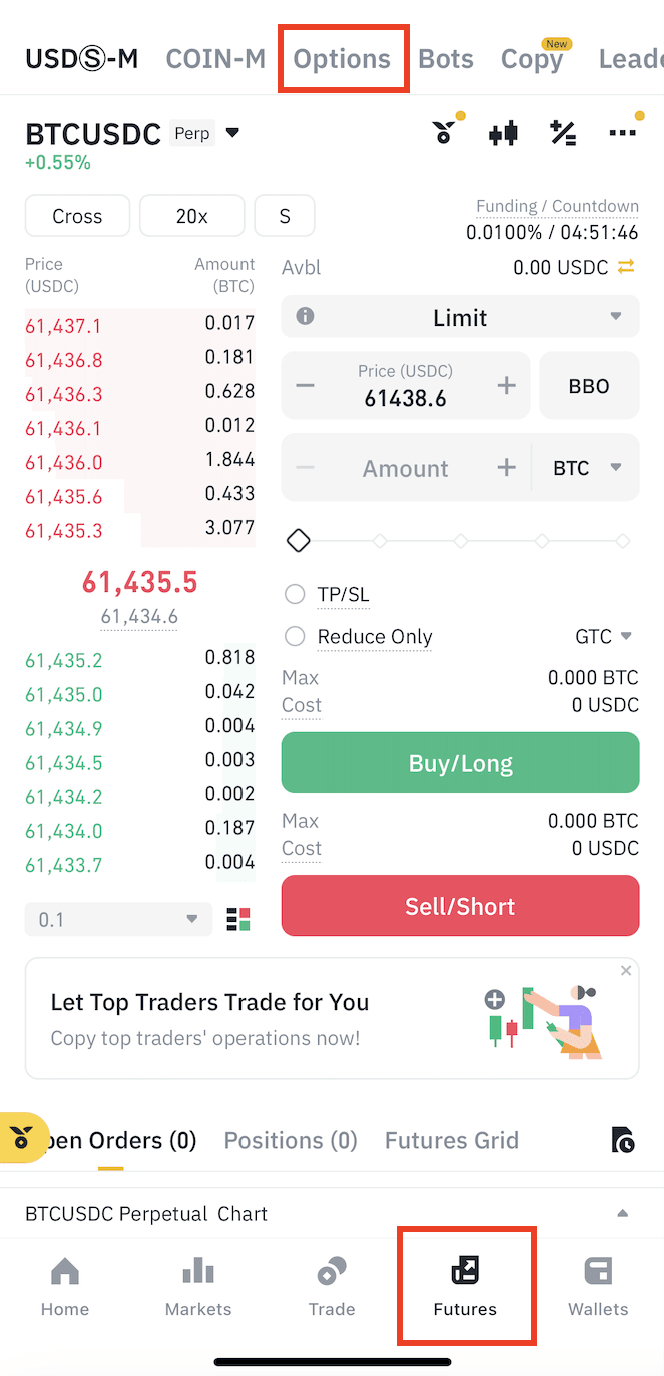Open the futures calculator icon
Image resolution: width=664 pixels, height=1376 pixels.
coord(563,133)
